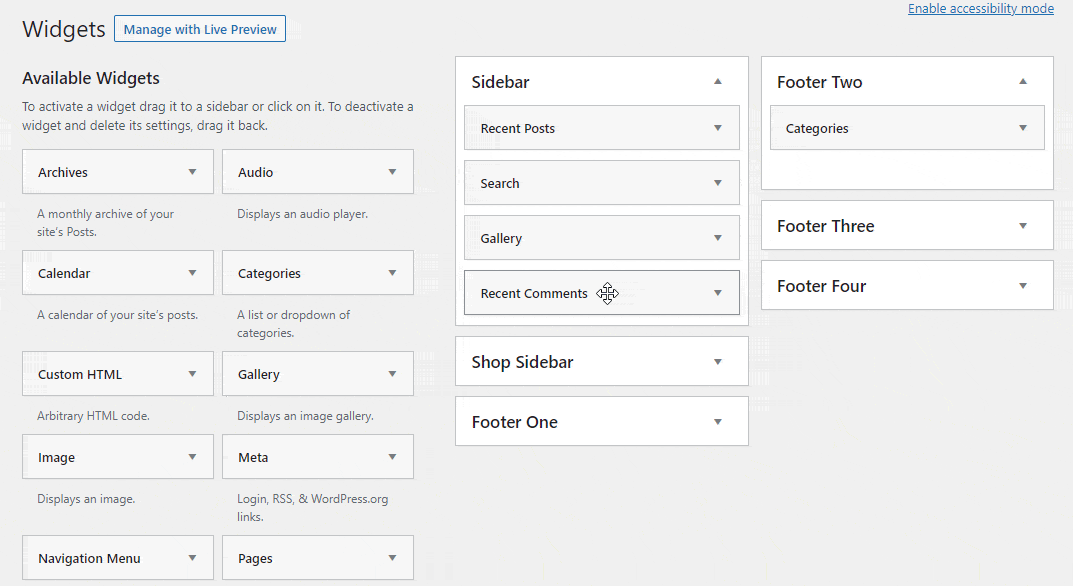Expand Gallery widget in Sidebar
The width and height of the screenshot is (1073, 586).
pyautogui.click(x=718, y=238)
